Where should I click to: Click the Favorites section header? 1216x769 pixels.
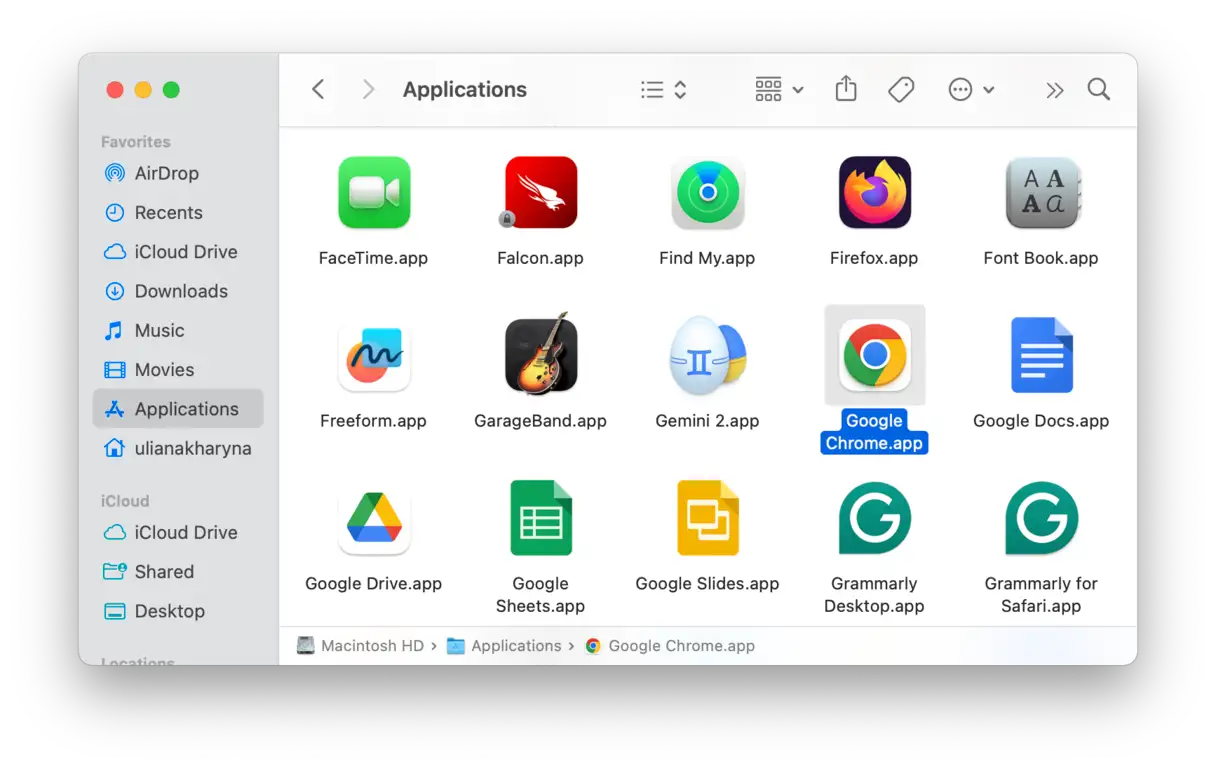136,142
